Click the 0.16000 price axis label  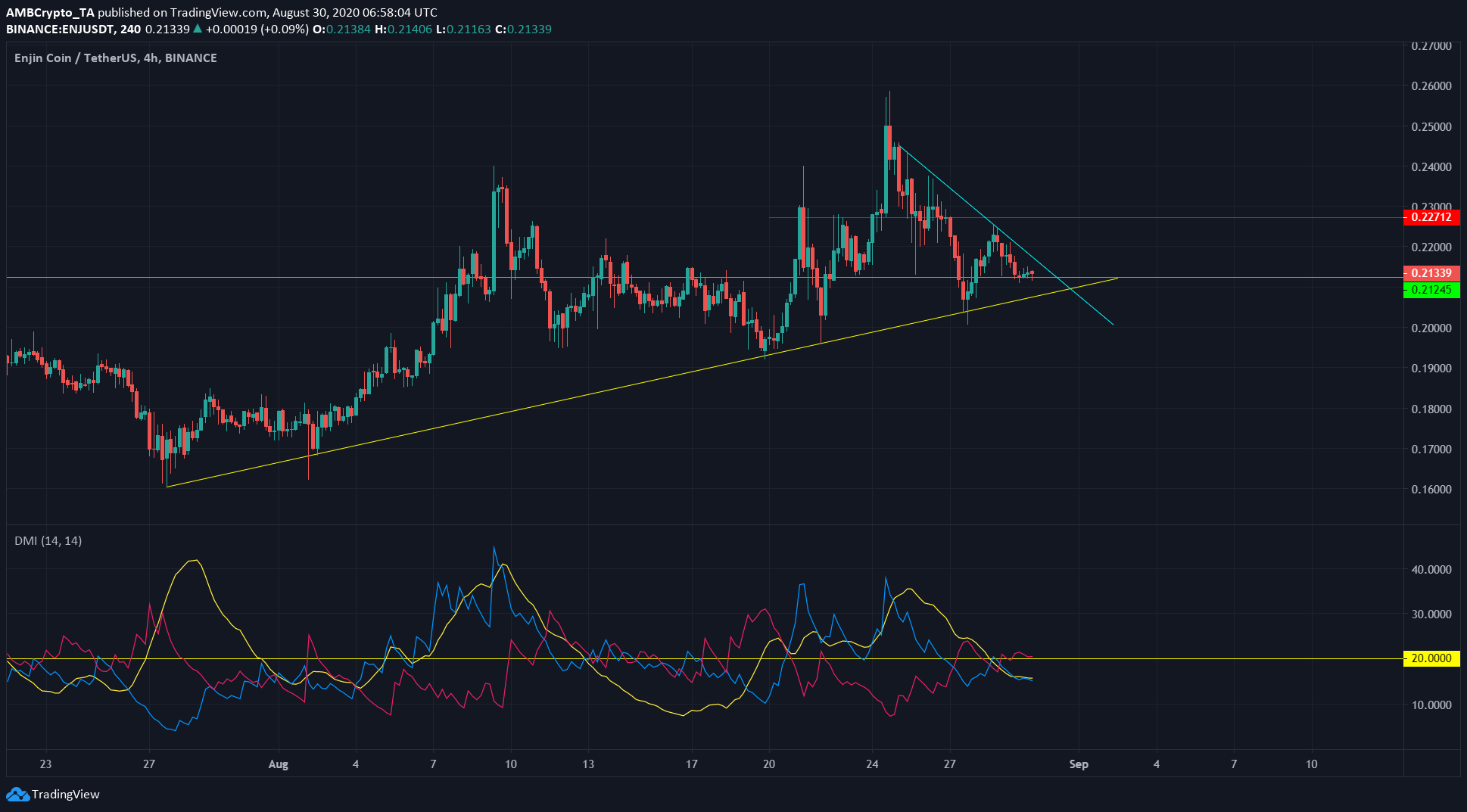[1431, 490]
